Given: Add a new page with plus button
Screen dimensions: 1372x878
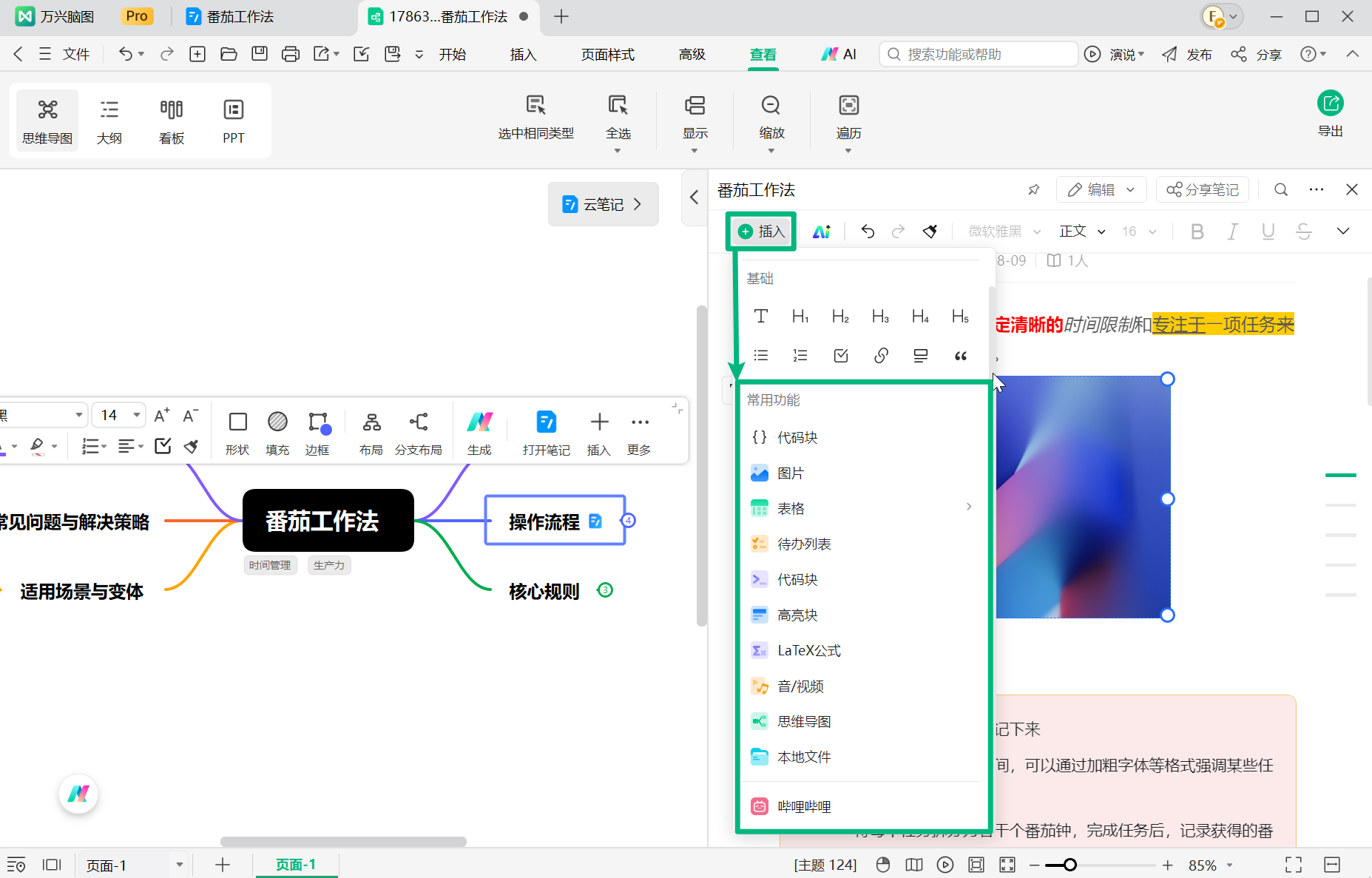Looking at the screenshot, I should 222,865.
